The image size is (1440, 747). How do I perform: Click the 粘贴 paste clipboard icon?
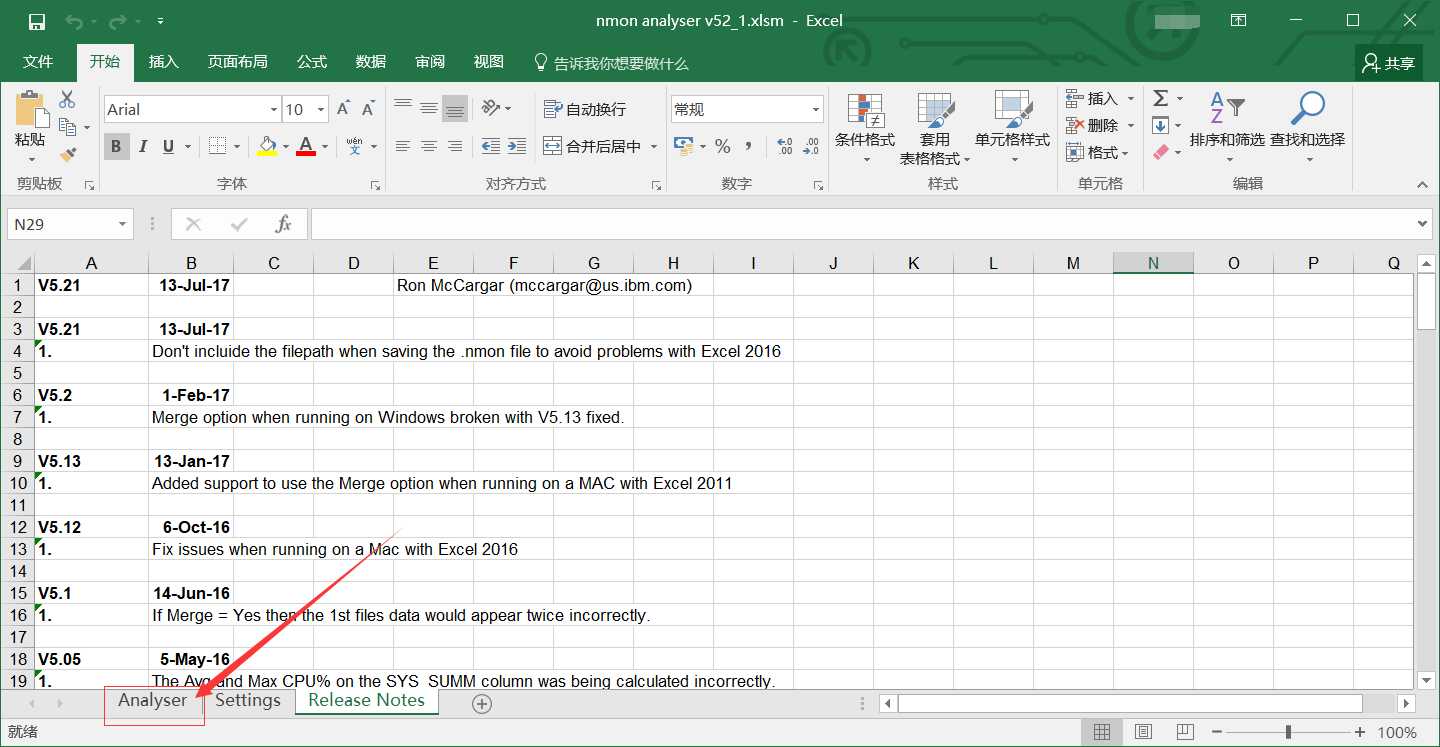tap(30, 110)
